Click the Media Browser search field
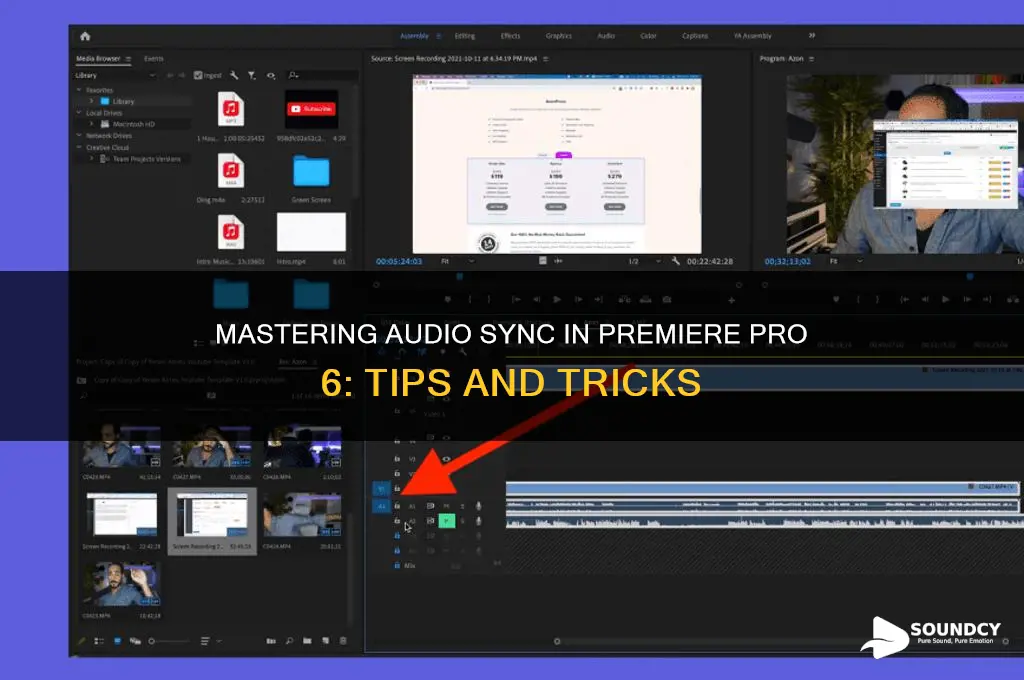This screenshot has width=1024, height=680. click(321, 75)
